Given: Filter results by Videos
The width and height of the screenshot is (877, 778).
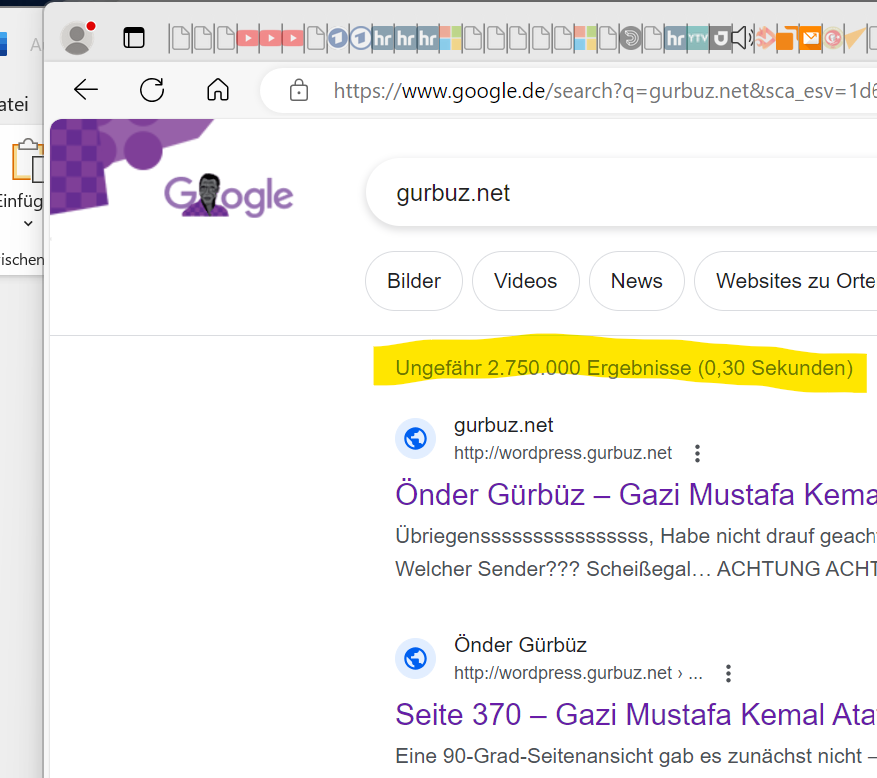Looking at the screenshot, I should [x=526, y=281].
